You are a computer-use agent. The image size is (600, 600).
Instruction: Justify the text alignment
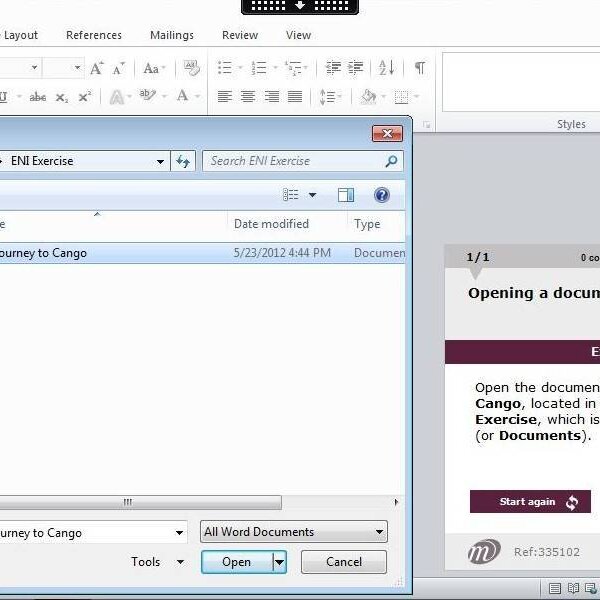point(295,96)
